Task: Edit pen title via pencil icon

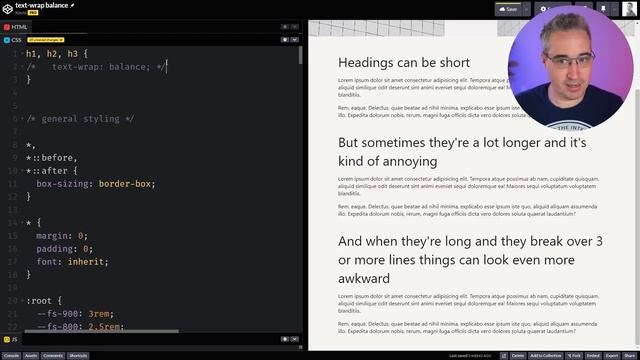Action: click(73, 5)
